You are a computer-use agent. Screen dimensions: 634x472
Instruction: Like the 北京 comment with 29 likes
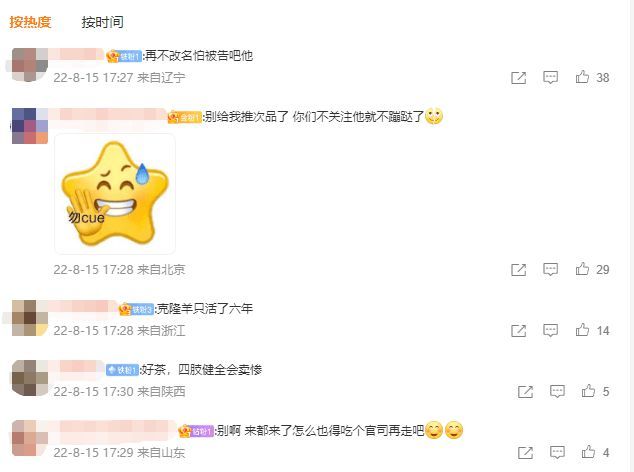click(x=582, y=269)
